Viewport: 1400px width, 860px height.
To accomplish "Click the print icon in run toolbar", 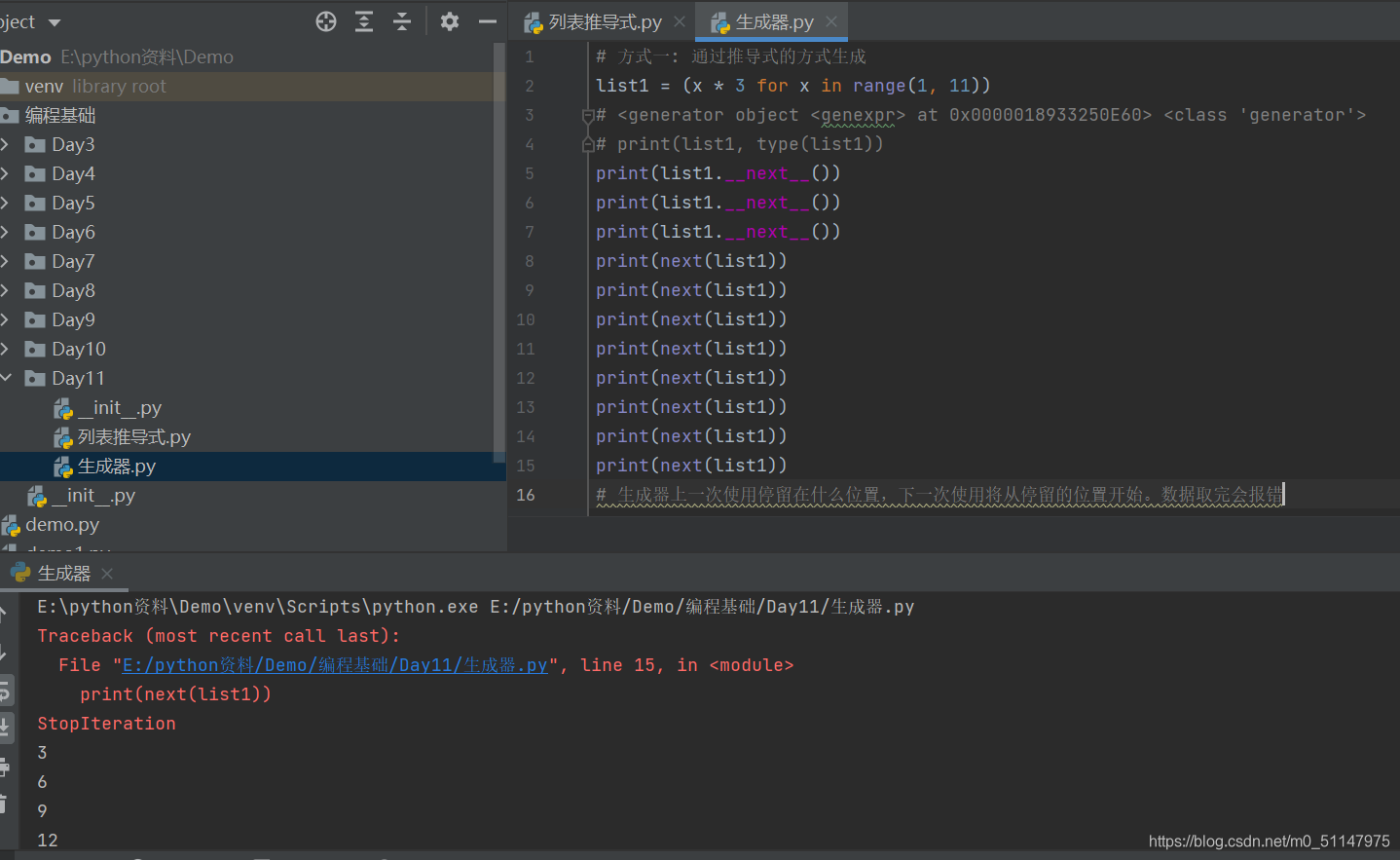I will (4, 767).
